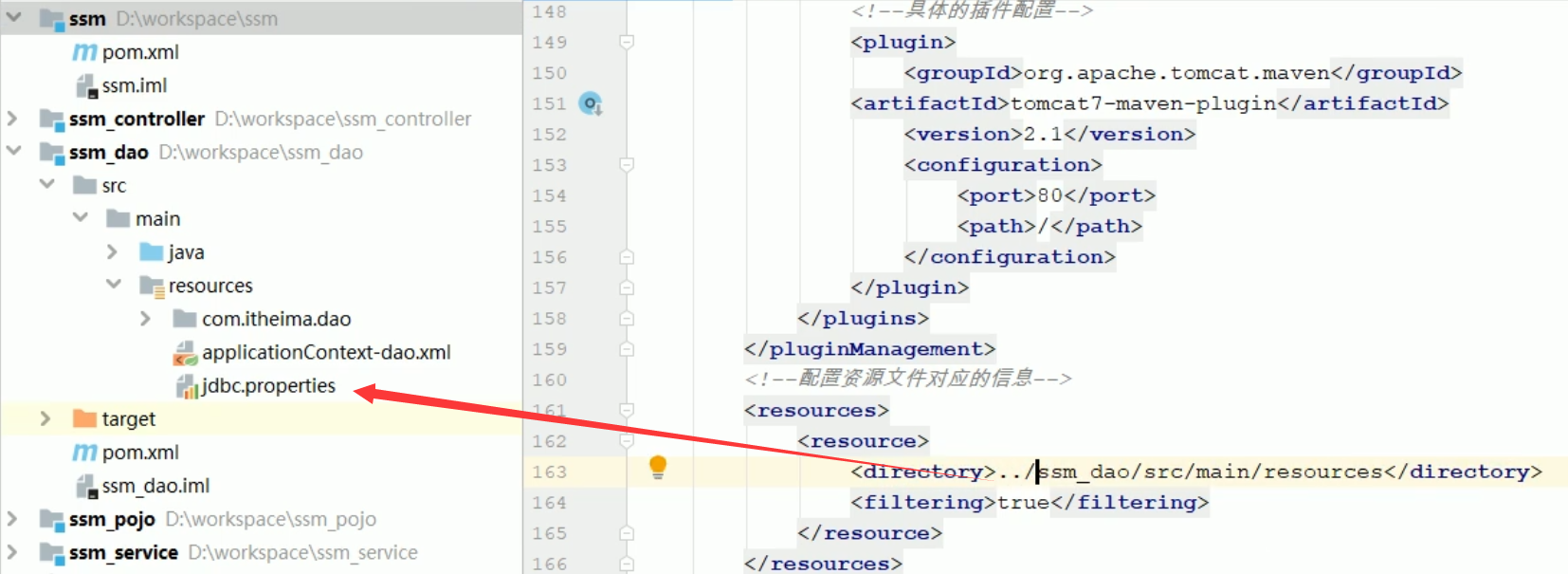Click the groupId value org.apache.tomcat.maven

click(1176, 73)
